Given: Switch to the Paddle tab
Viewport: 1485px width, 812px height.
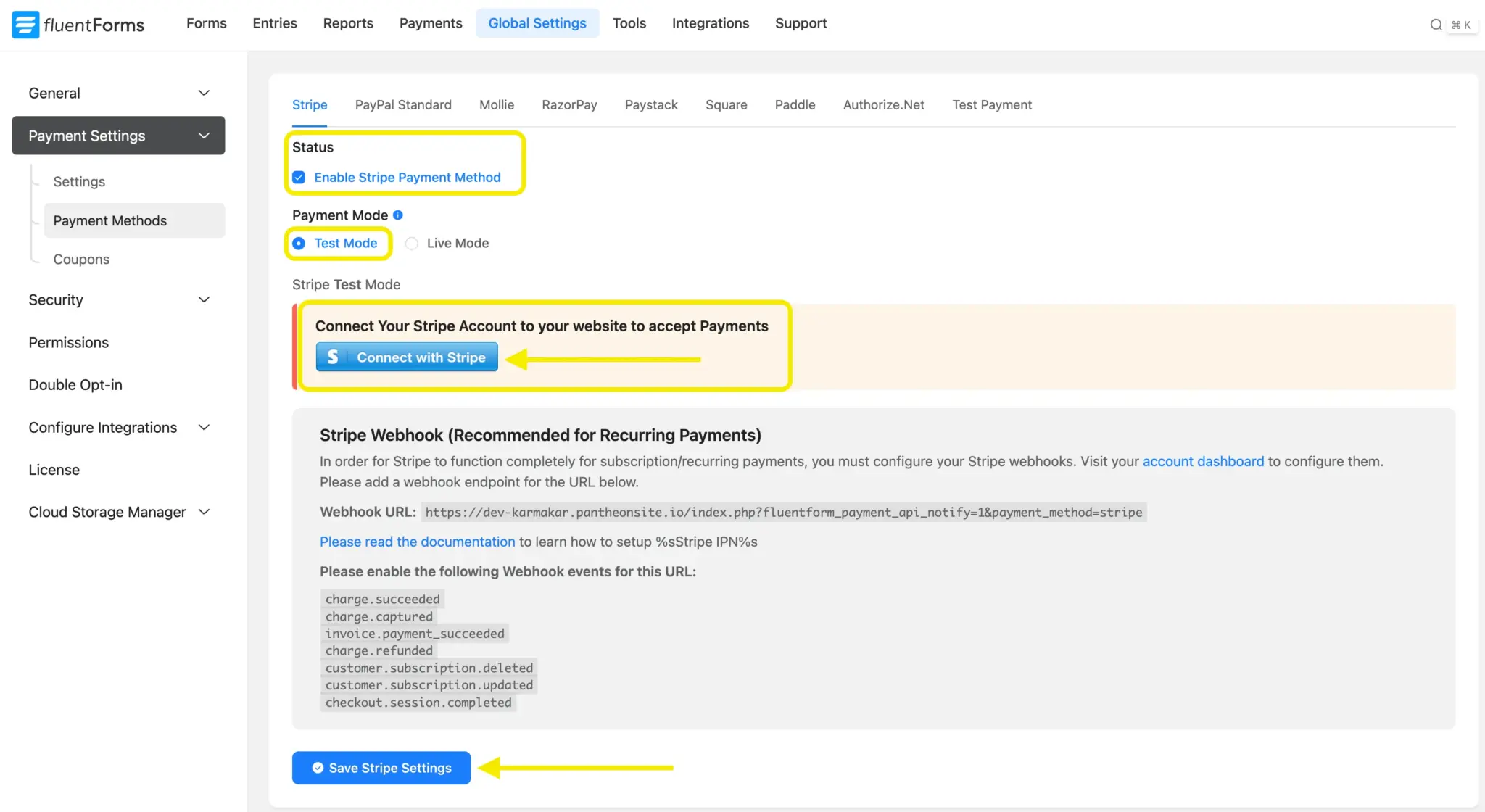Looking at the screenshot, I should [795, 105].
